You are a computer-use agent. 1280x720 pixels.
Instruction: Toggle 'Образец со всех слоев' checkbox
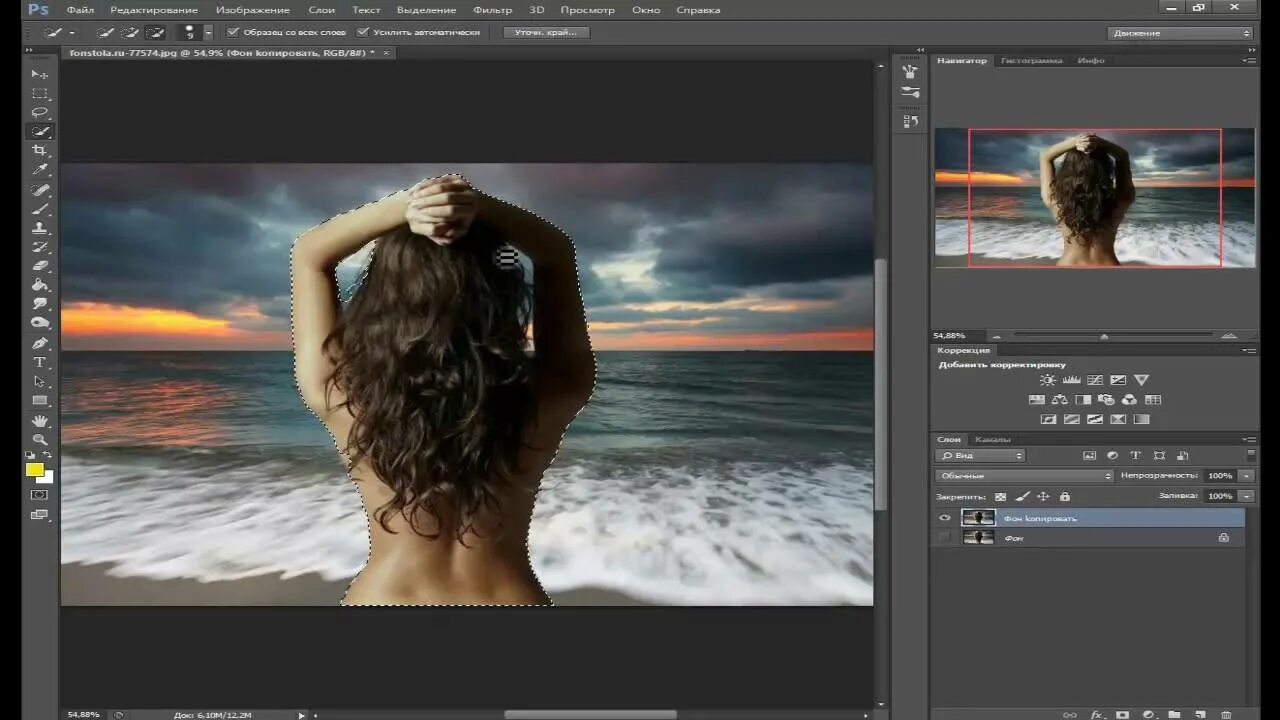coord(233,32)
